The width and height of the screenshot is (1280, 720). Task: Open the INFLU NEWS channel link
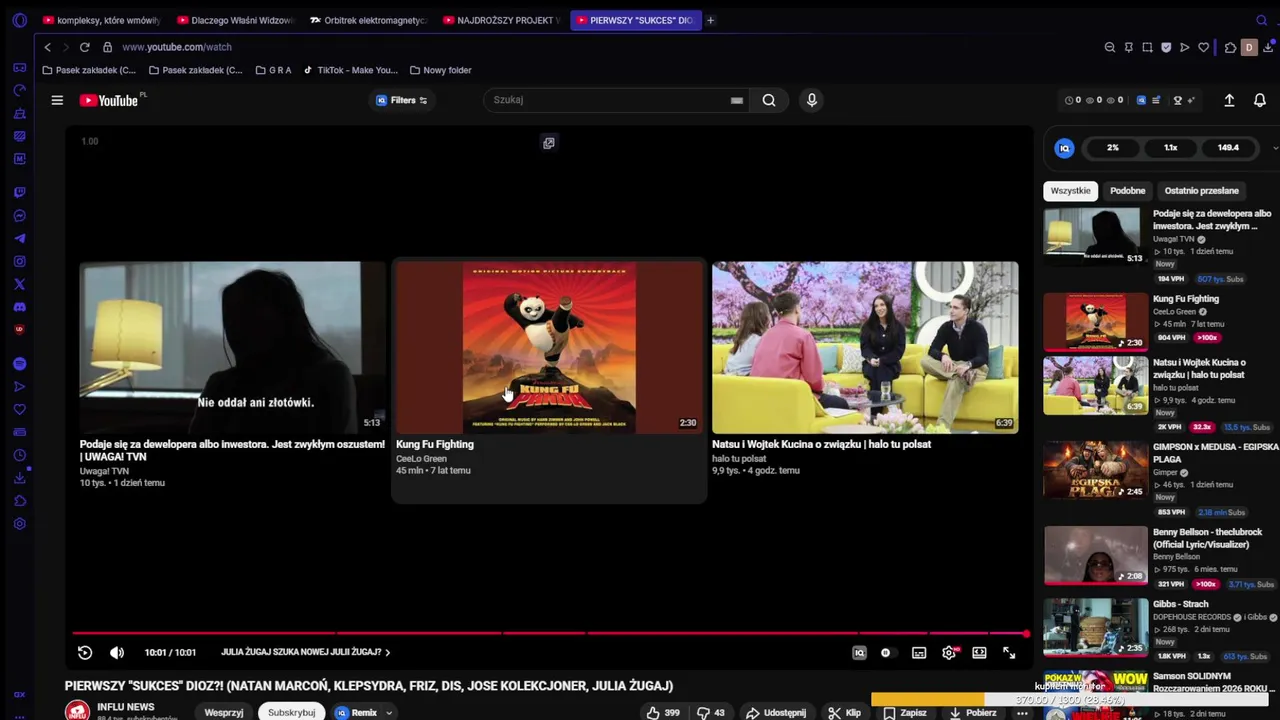(x=125, y=707)
